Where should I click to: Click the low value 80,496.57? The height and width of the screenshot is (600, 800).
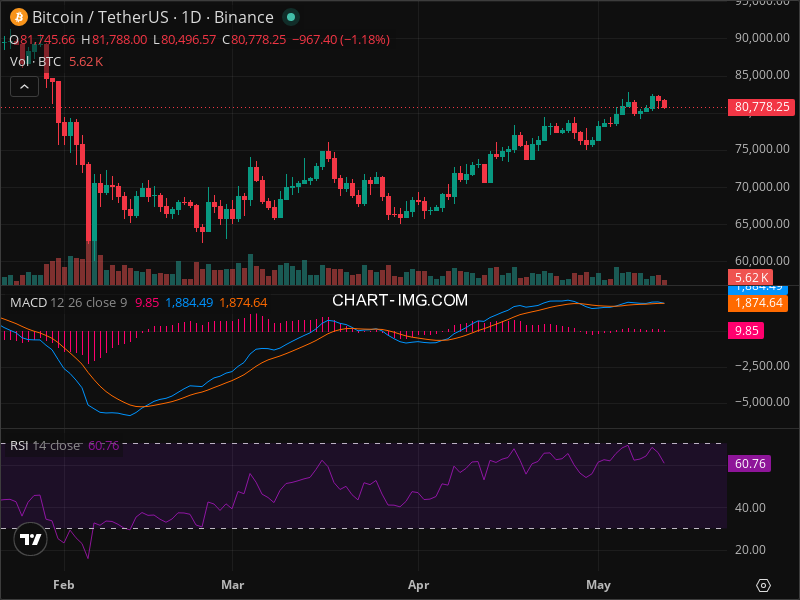pos(188,40)
